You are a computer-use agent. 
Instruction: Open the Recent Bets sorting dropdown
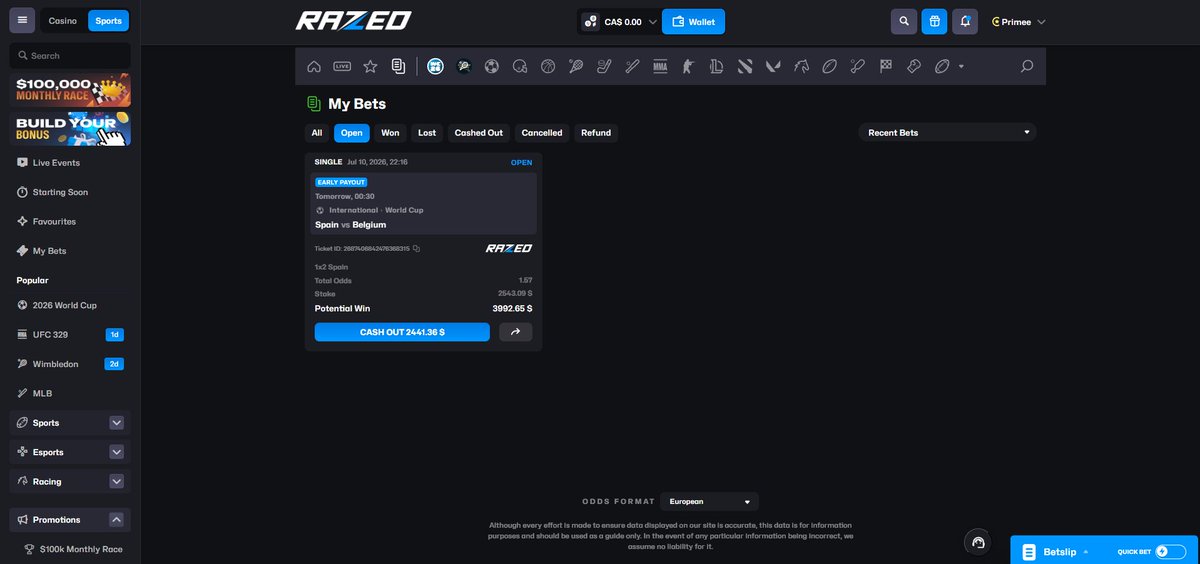pyautogui.click(x=947, y=132)
